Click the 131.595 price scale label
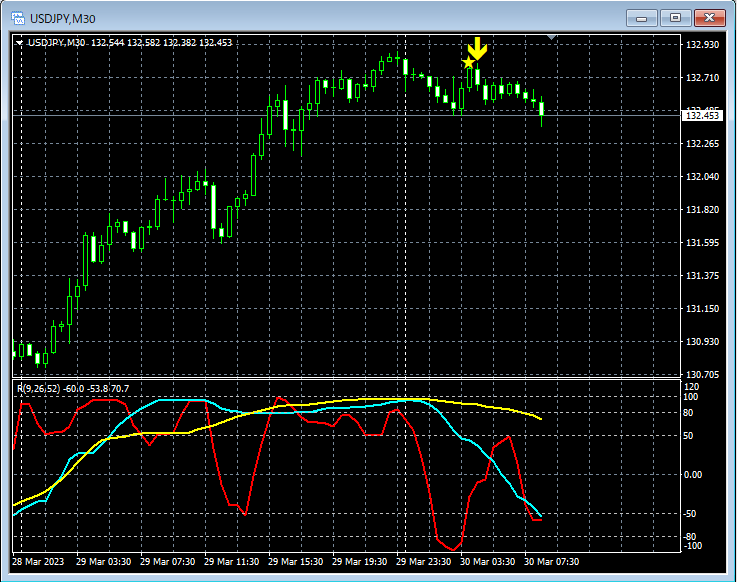The image size is (738, 582). tap(702, 242)
